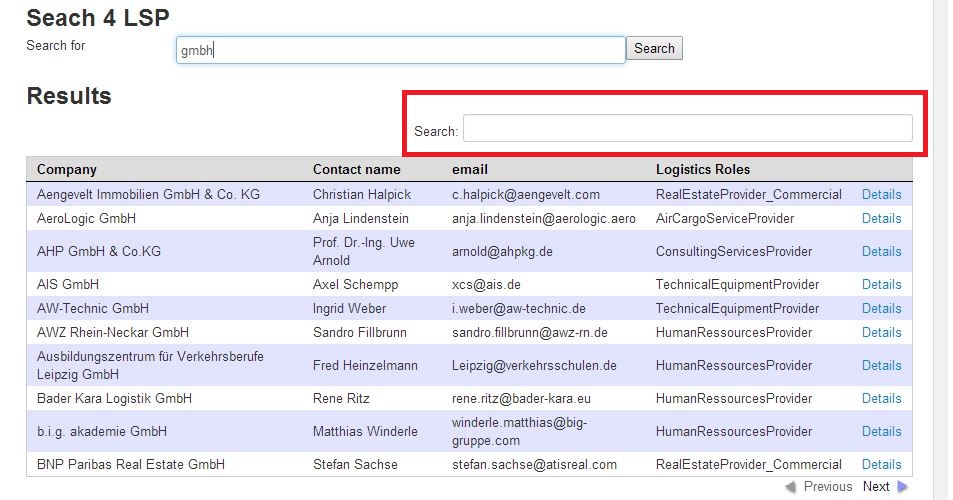Select contact 'Rene Ritz'
The image size is (953, 500).
click(341, 399)
